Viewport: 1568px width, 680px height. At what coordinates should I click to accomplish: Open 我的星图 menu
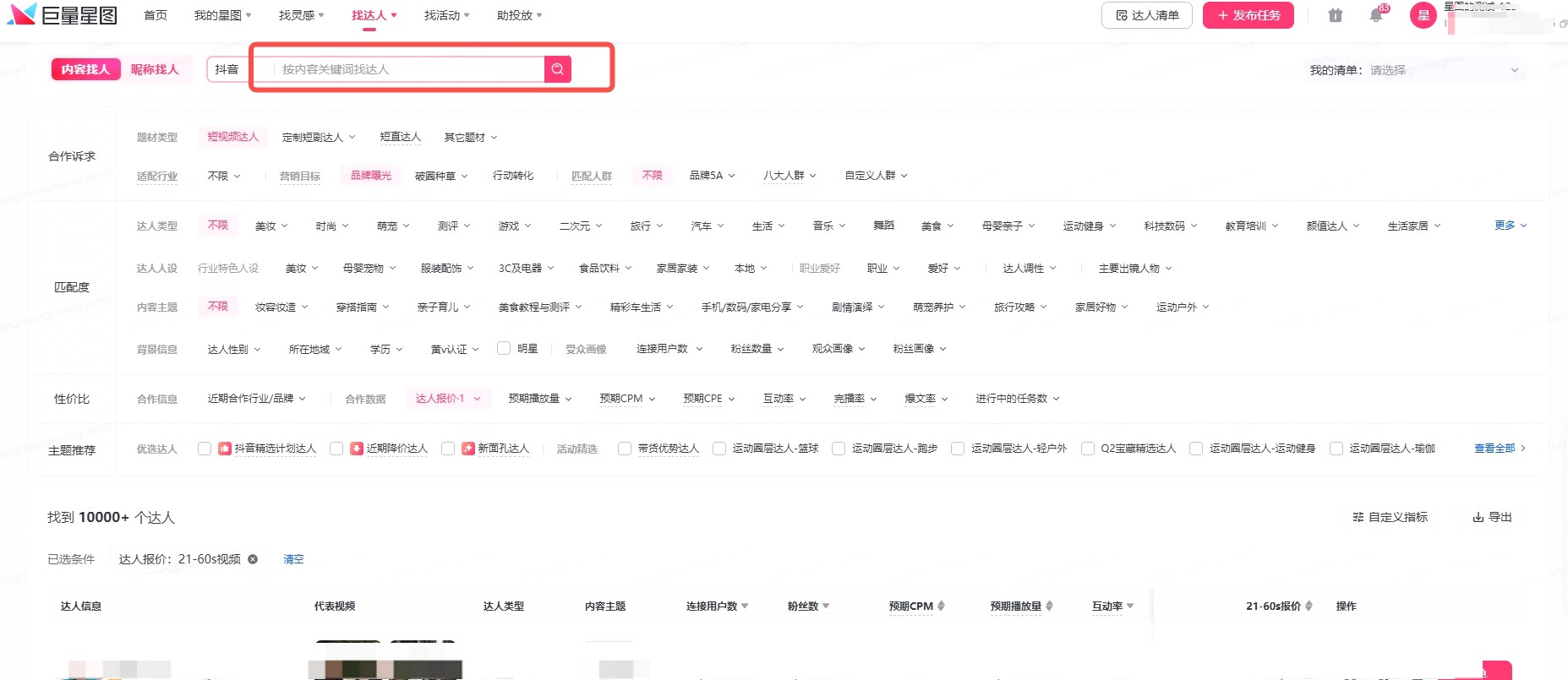coord(222,15)
